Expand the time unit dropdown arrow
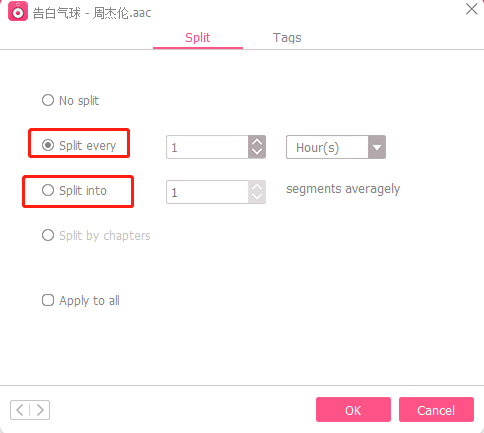484x433 pixels. click(377, 147)
